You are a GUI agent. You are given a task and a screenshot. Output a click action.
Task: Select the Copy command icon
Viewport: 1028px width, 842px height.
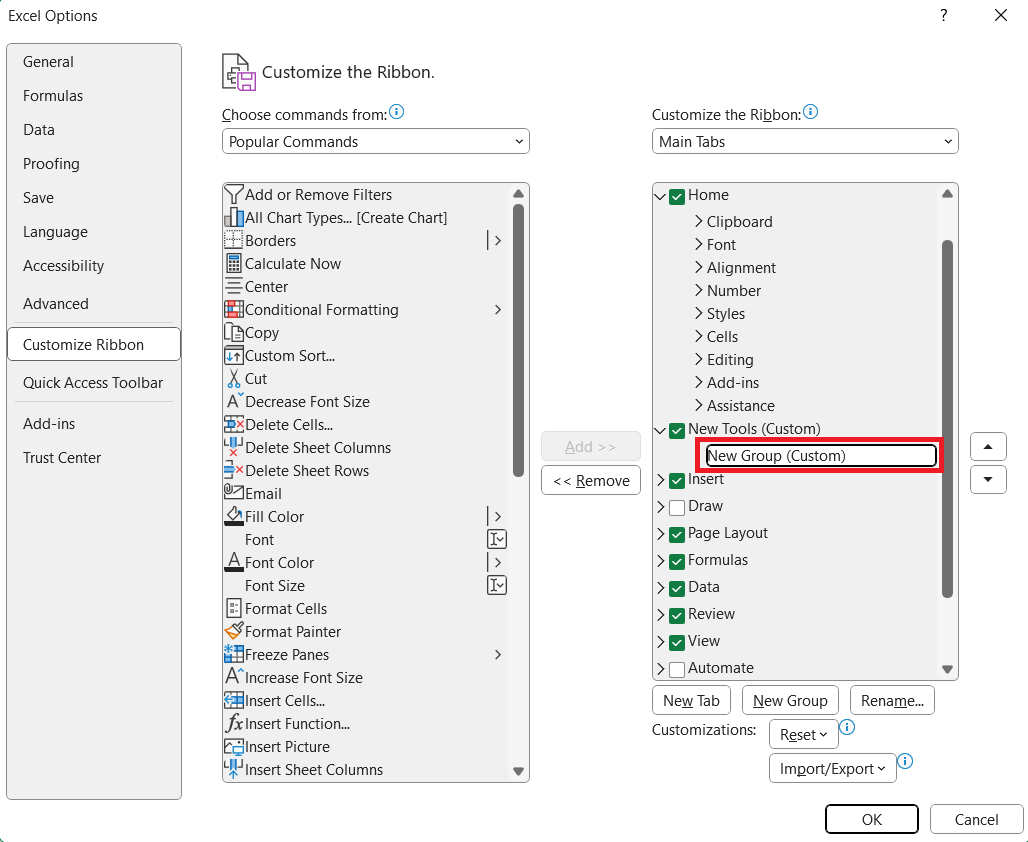(233, 332)
